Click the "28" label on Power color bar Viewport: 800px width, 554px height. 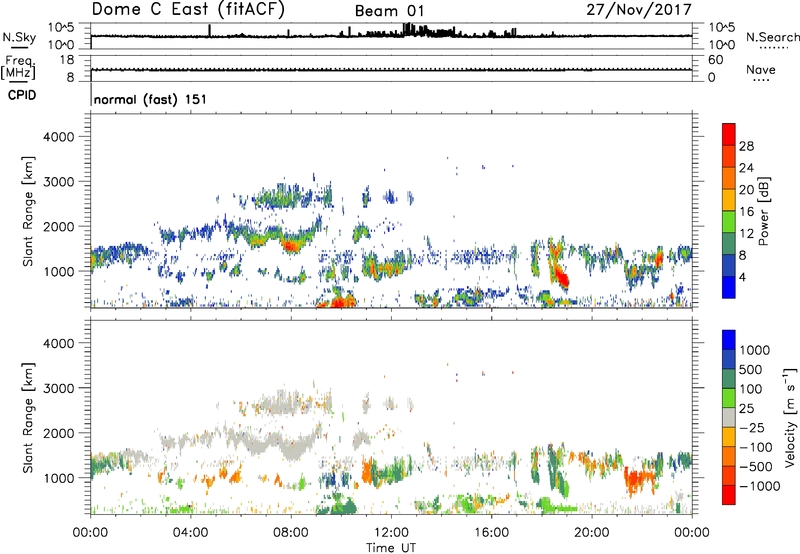tap(746, 146)
